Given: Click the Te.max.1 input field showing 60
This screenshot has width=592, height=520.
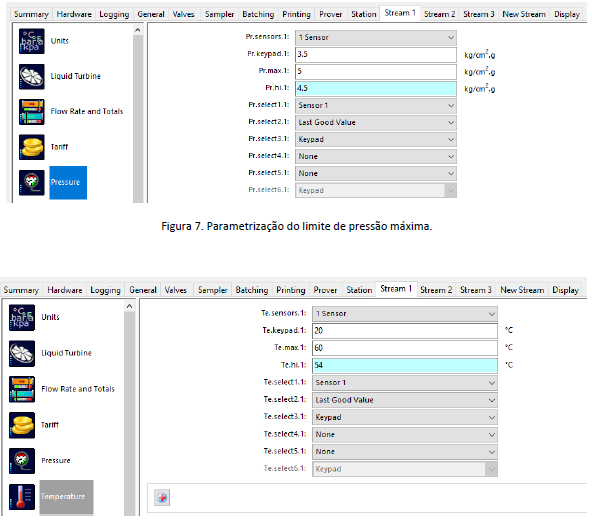Looking at the screenshot, I should coord(405,348).
